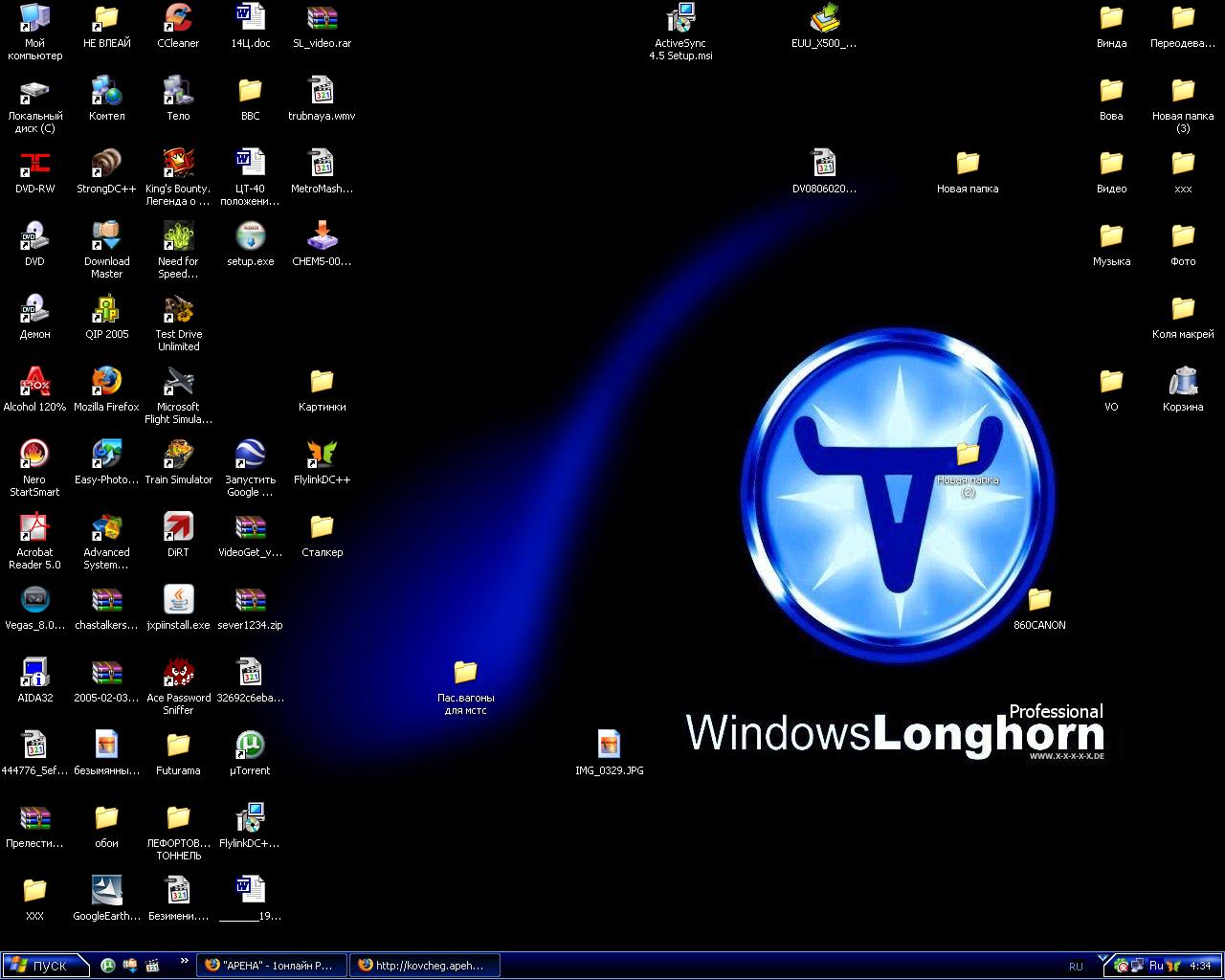Expand Quick Launch hidden items chevron
This screenshot has width=1225, height=980.
click(x=184, y=961)
